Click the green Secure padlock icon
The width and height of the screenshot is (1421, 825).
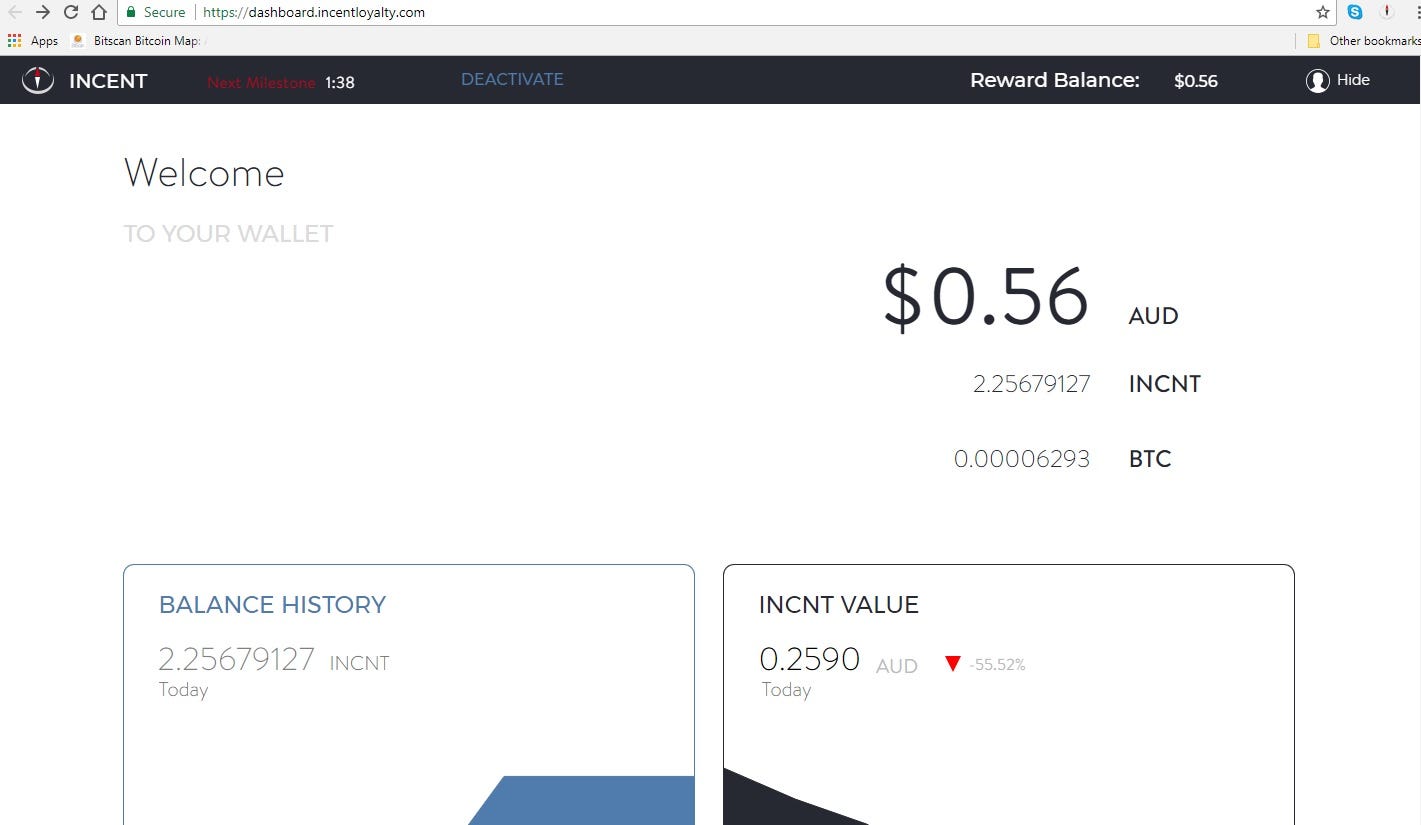[130, 12]
